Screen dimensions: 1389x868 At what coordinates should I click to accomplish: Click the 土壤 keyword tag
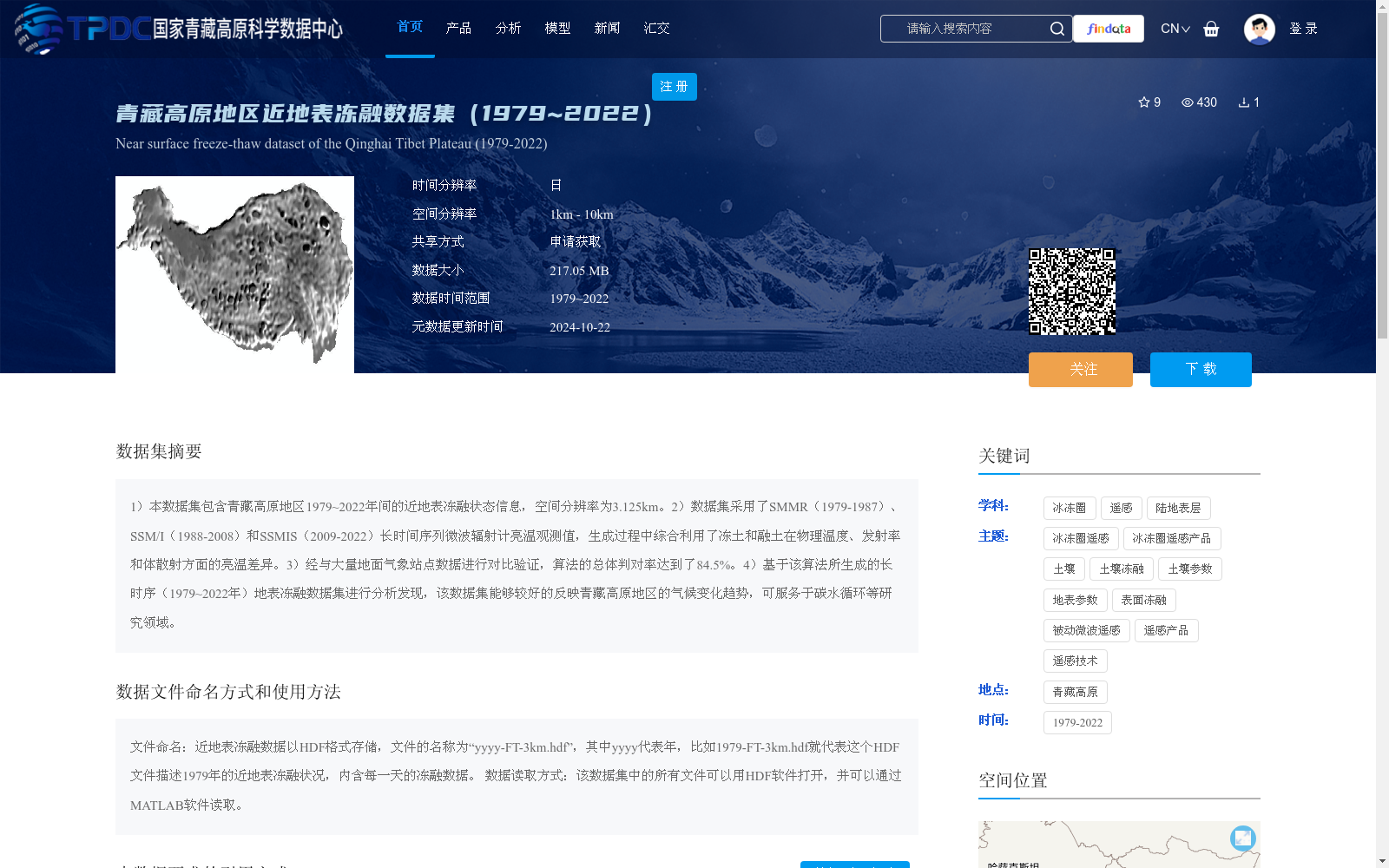1064,569
